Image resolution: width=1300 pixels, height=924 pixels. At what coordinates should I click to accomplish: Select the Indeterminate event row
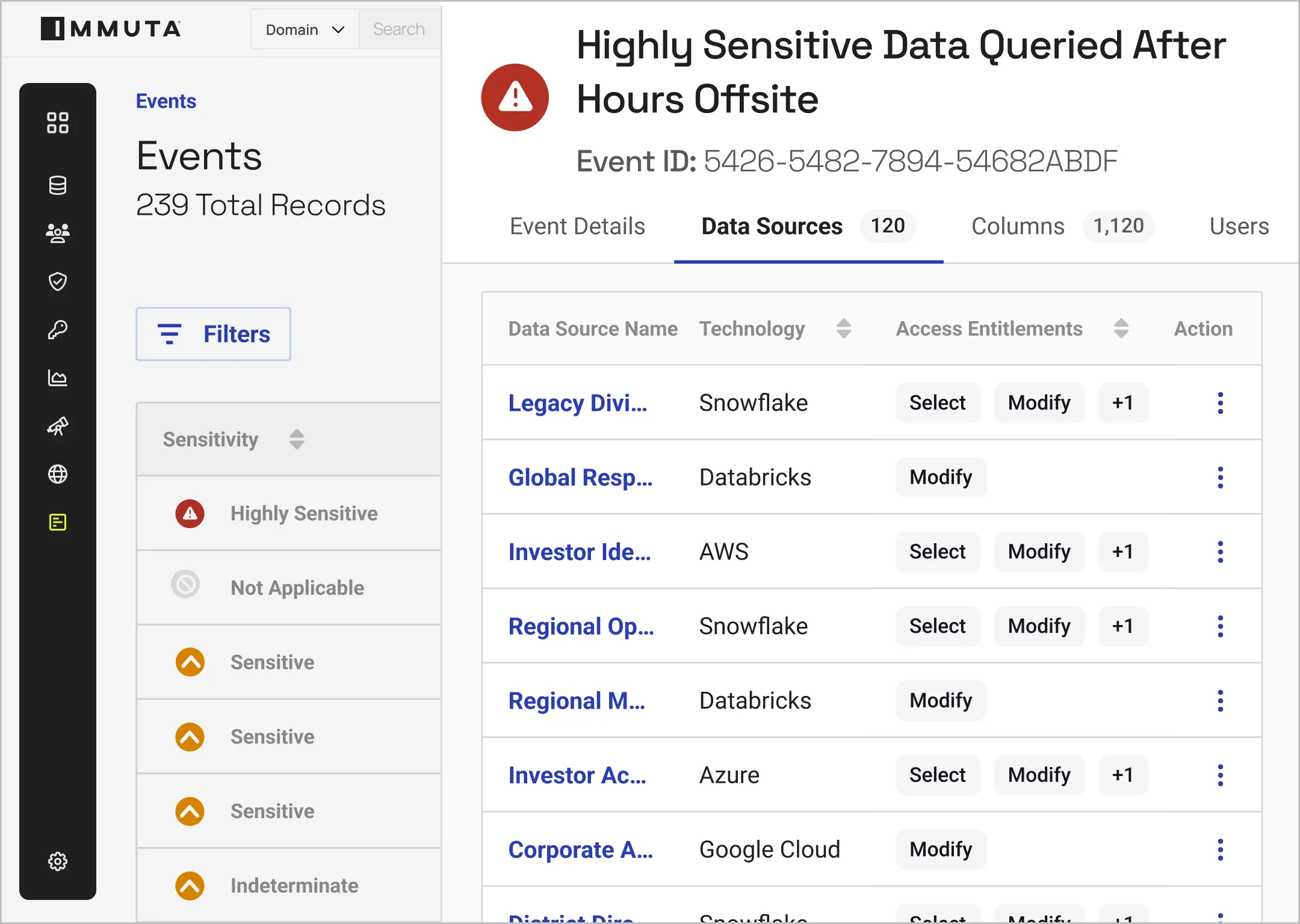(289, 885)
